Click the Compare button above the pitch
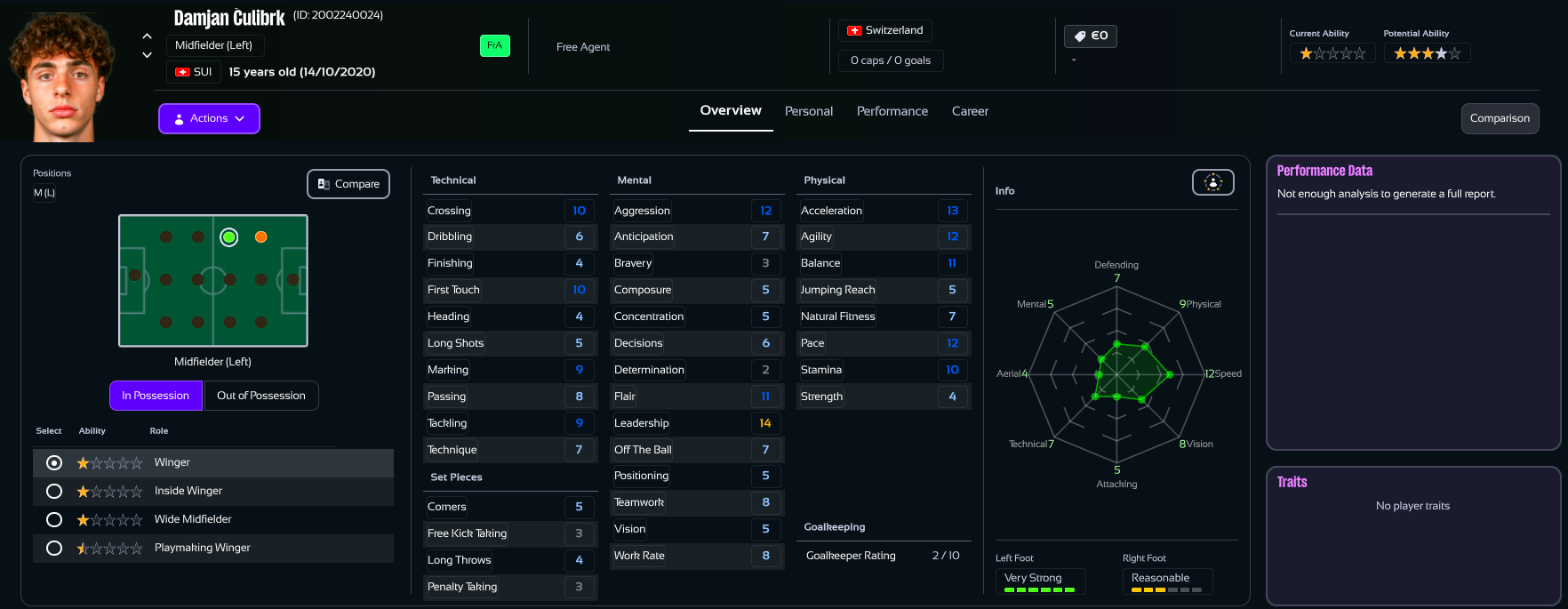This screenshot has width=1568, height=609. [x=348, y=184]
